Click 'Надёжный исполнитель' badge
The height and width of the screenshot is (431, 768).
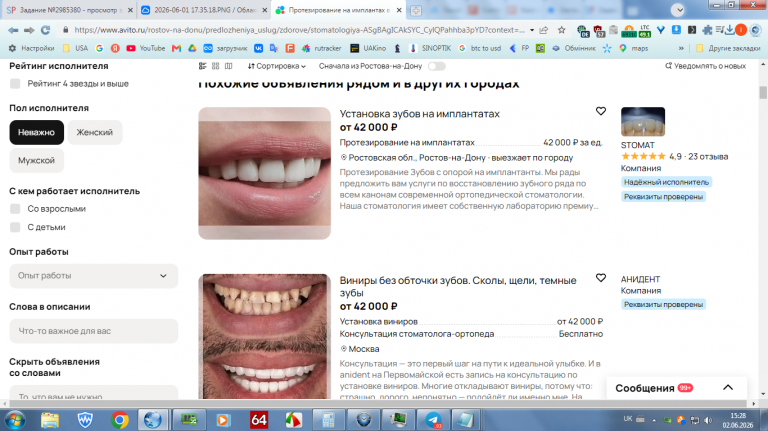pyautogui.click(x=666, y=182)
